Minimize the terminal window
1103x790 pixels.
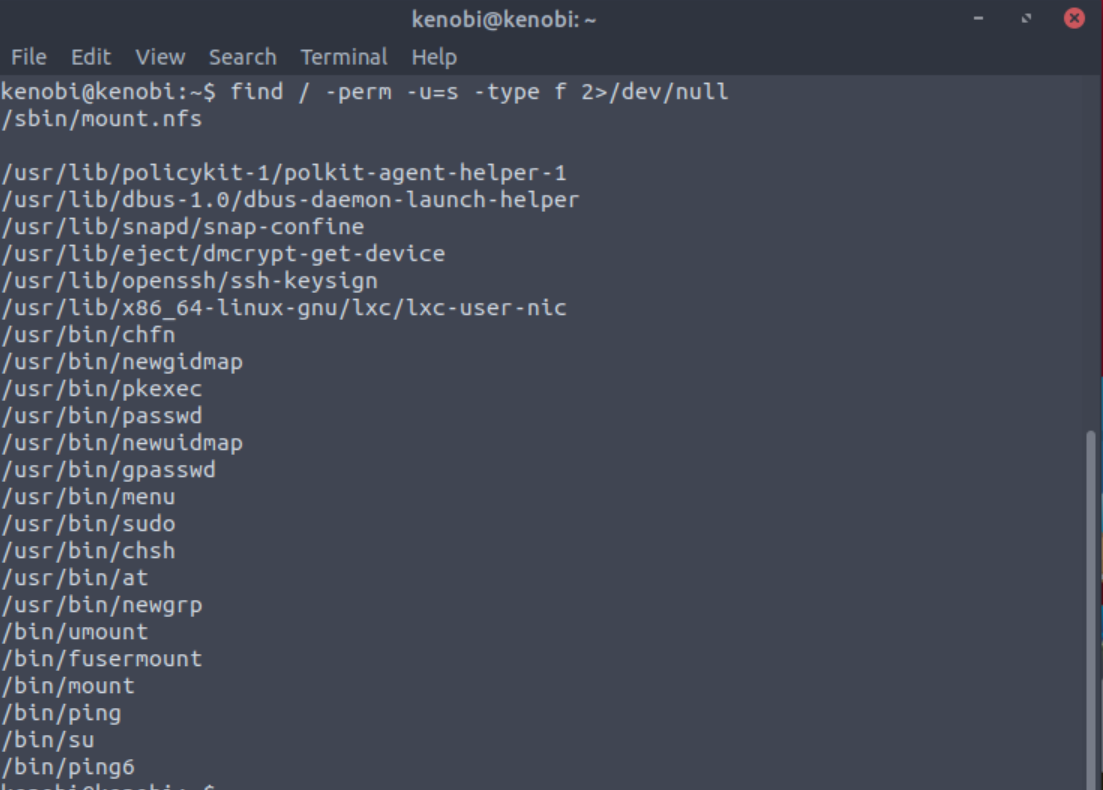978,18
